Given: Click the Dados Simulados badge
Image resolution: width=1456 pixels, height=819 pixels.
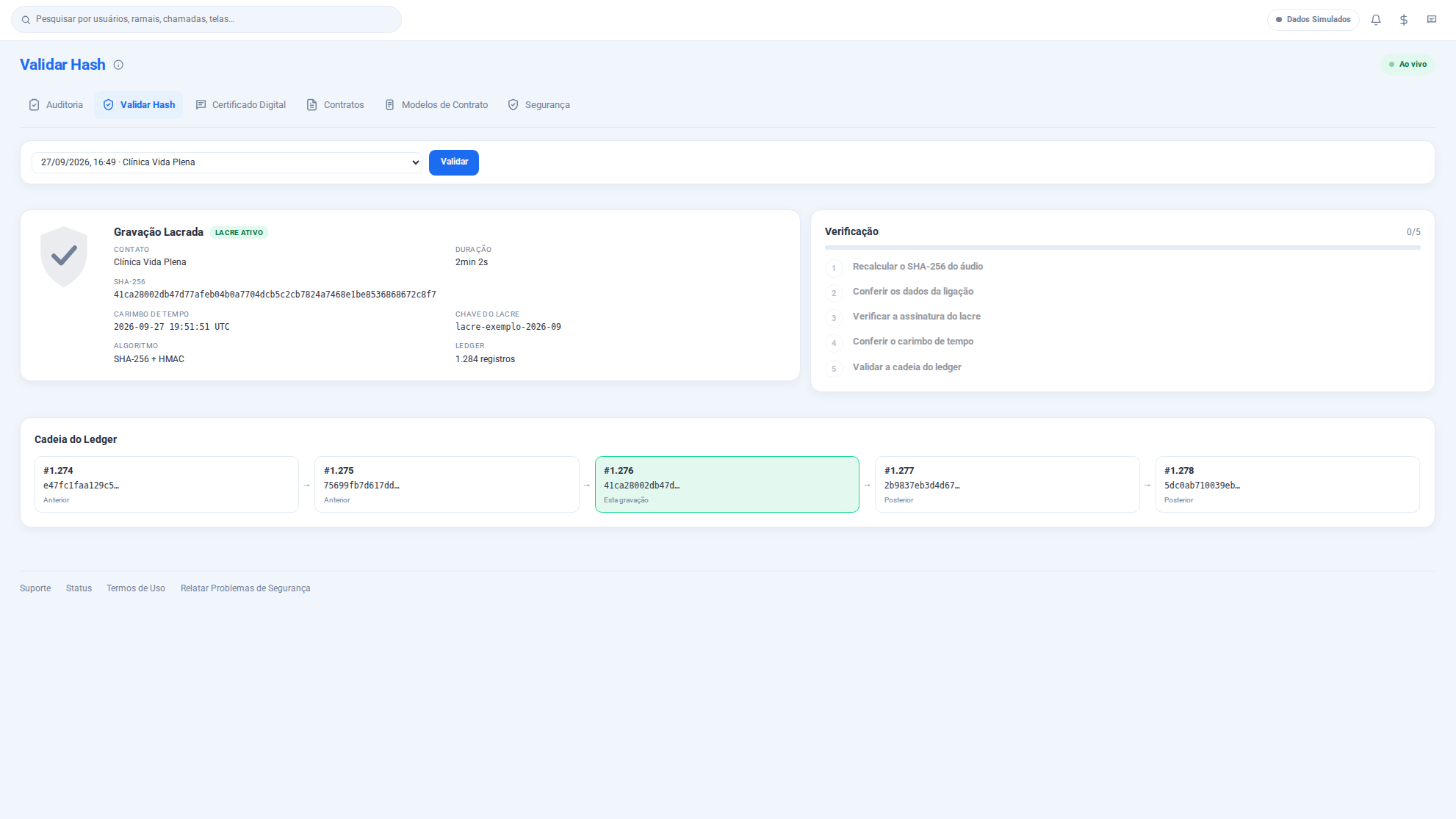Looking at the screenshot, I should coord(1313,20).
